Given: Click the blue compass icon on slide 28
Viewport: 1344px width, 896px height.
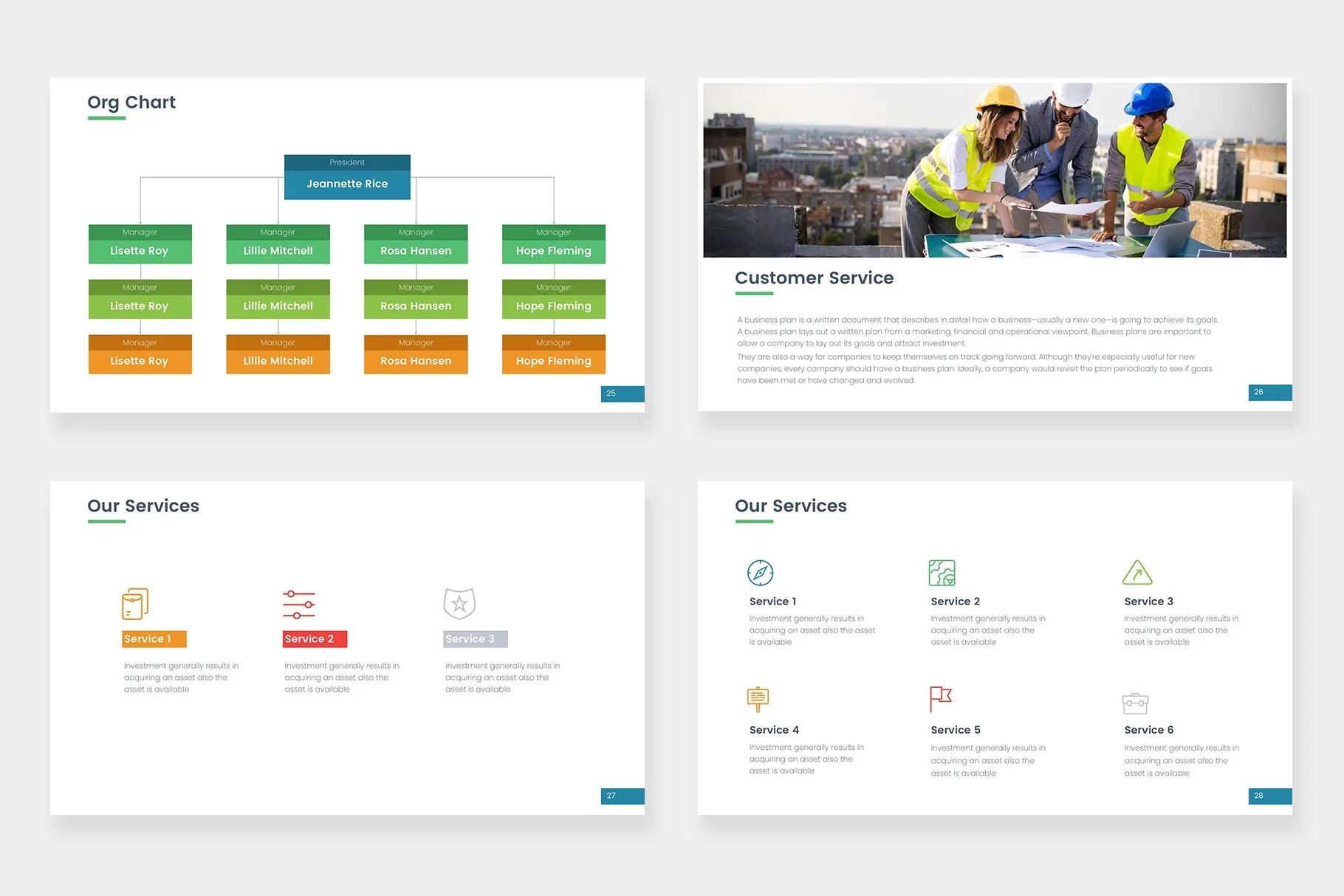Looking at the screenshot, I should pos(760,573).
